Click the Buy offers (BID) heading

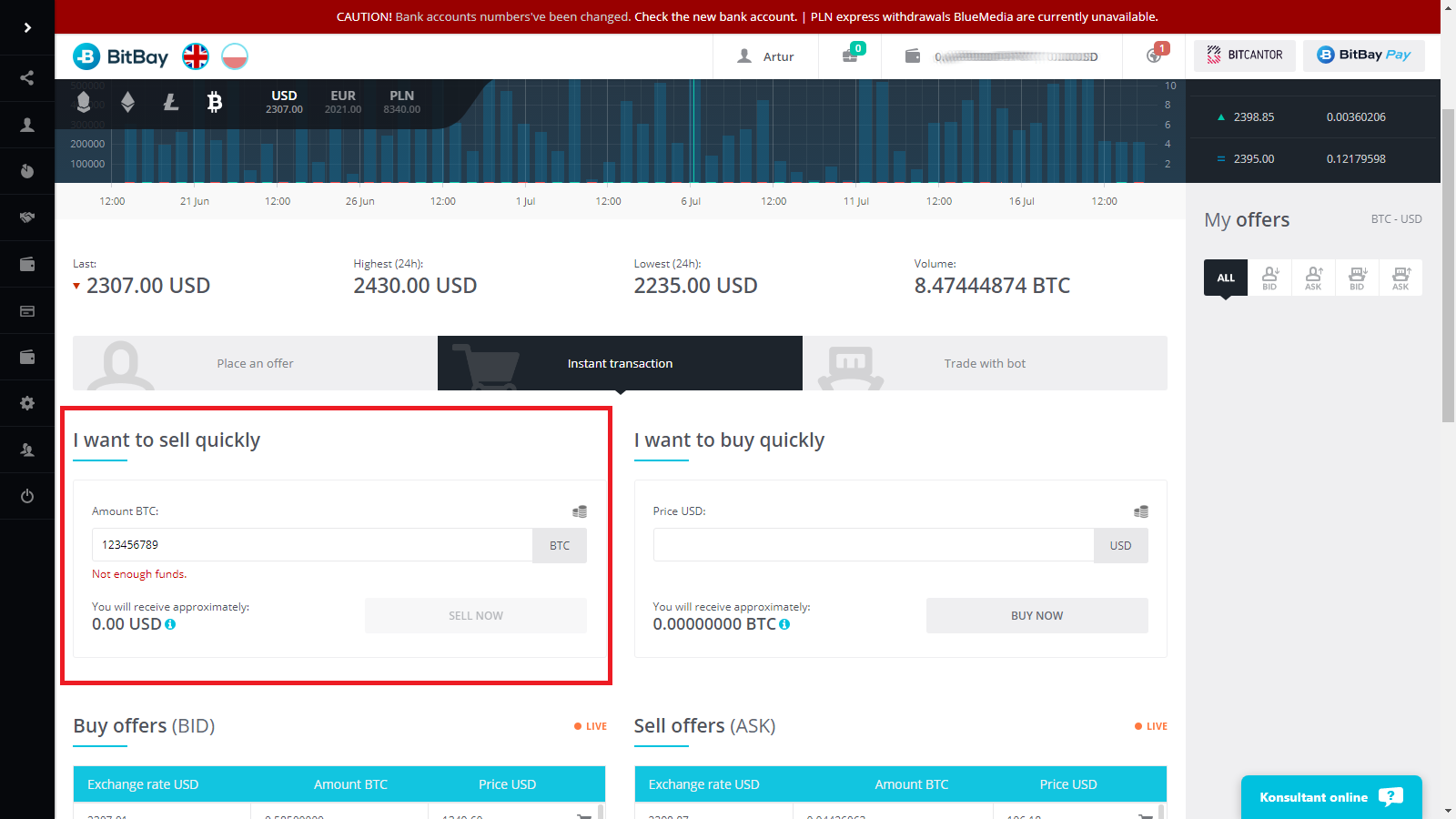coord(144,726)
